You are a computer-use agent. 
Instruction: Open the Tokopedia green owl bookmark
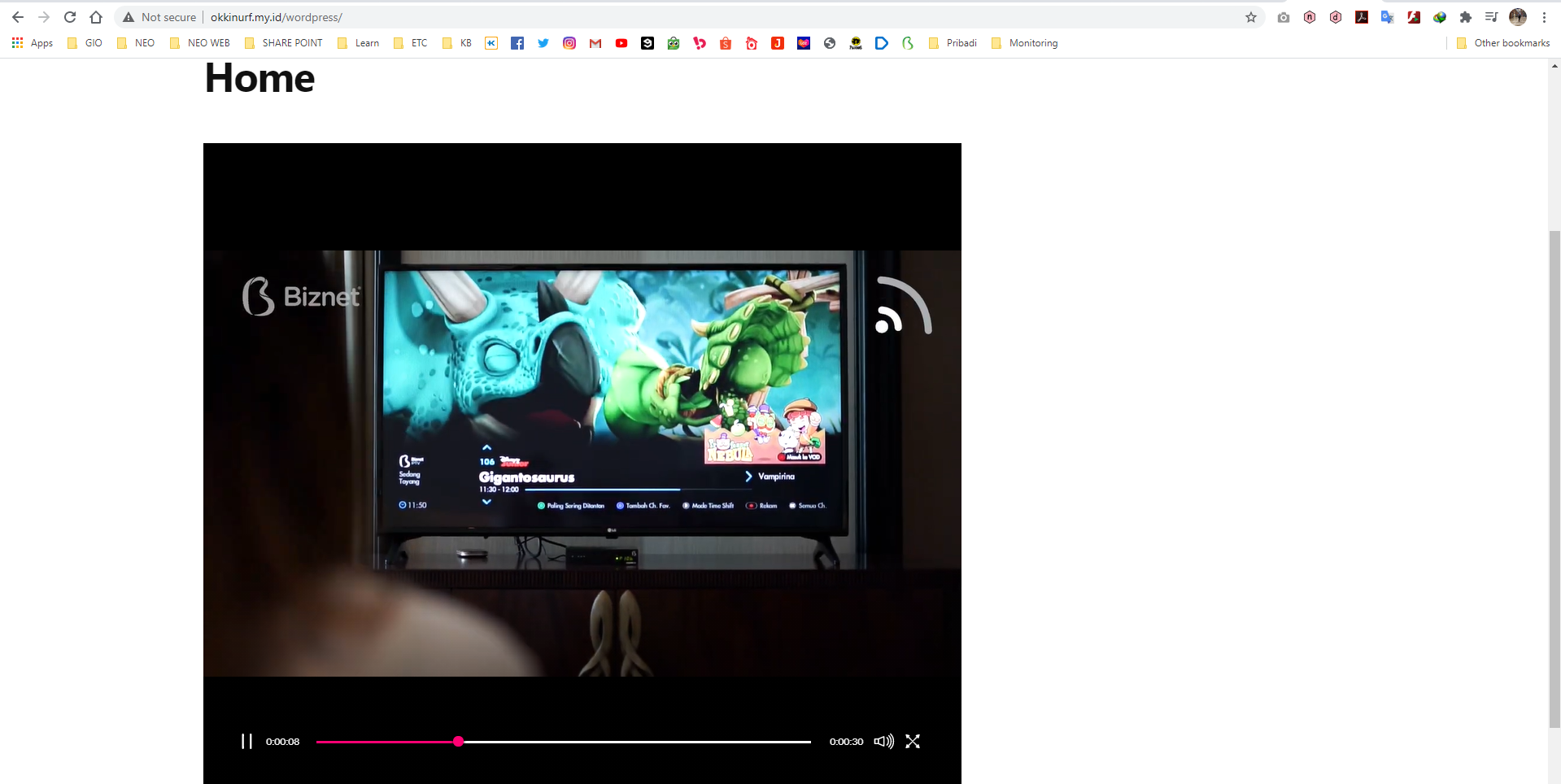pos(674,43)
